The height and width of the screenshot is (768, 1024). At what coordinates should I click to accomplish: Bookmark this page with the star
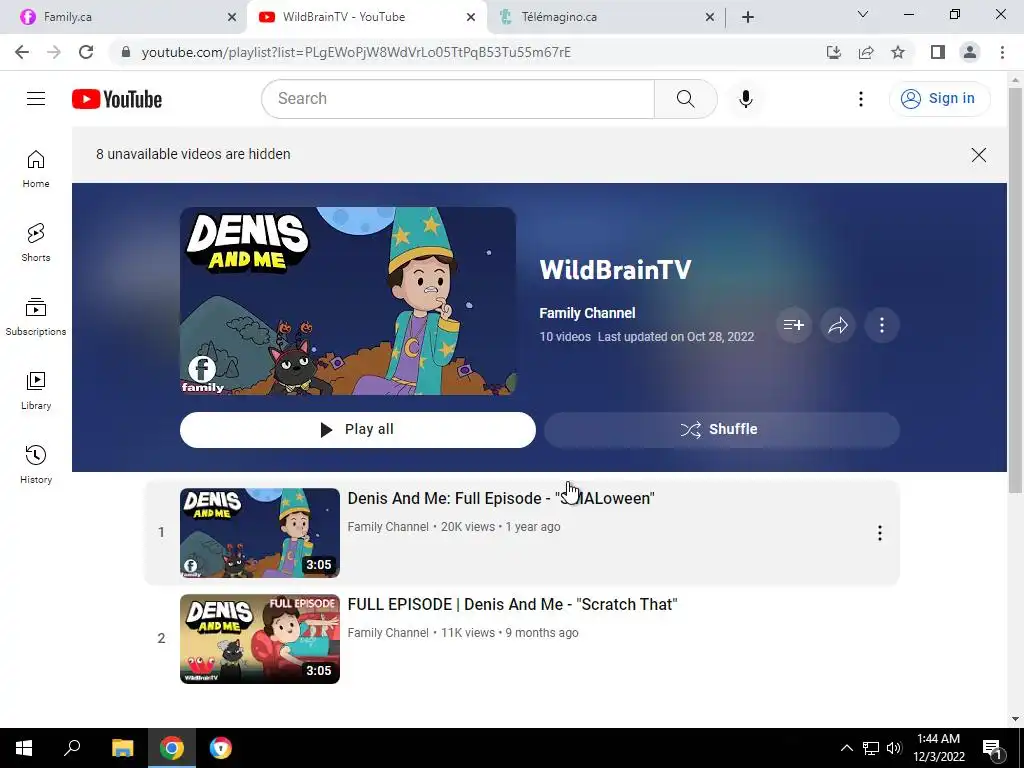pos(898,52)
